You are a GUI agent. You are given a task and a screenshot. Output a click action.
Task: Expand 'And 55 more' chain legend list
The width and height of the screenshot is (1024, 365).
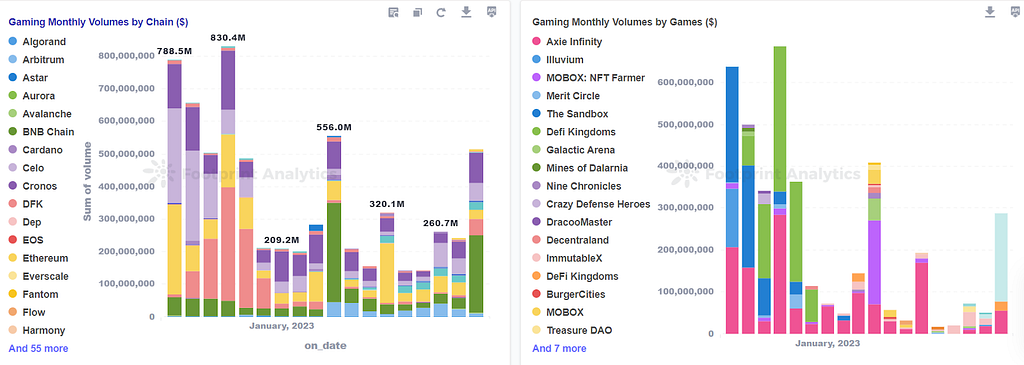tap(38, 349)
